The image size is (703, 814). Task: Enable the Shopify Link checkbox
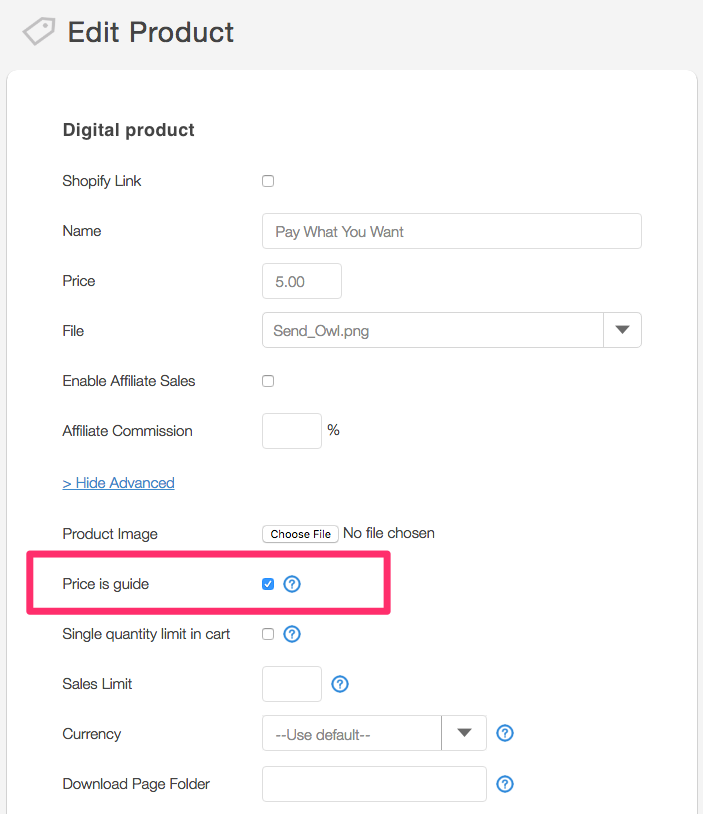268,181
